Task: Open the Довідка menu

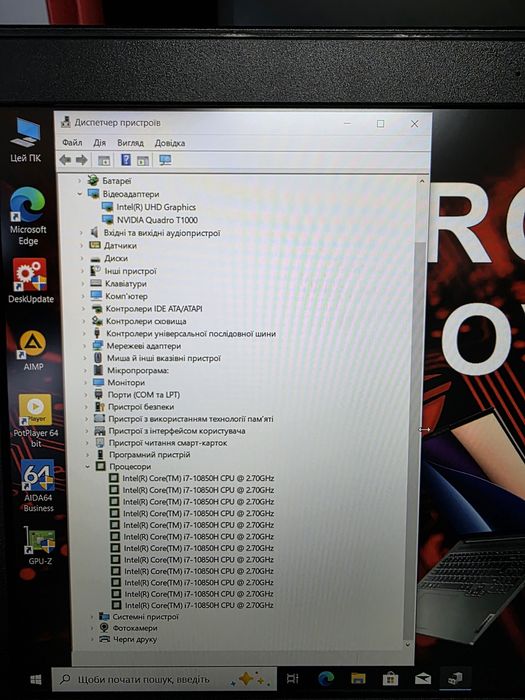Action: point(170,143)
